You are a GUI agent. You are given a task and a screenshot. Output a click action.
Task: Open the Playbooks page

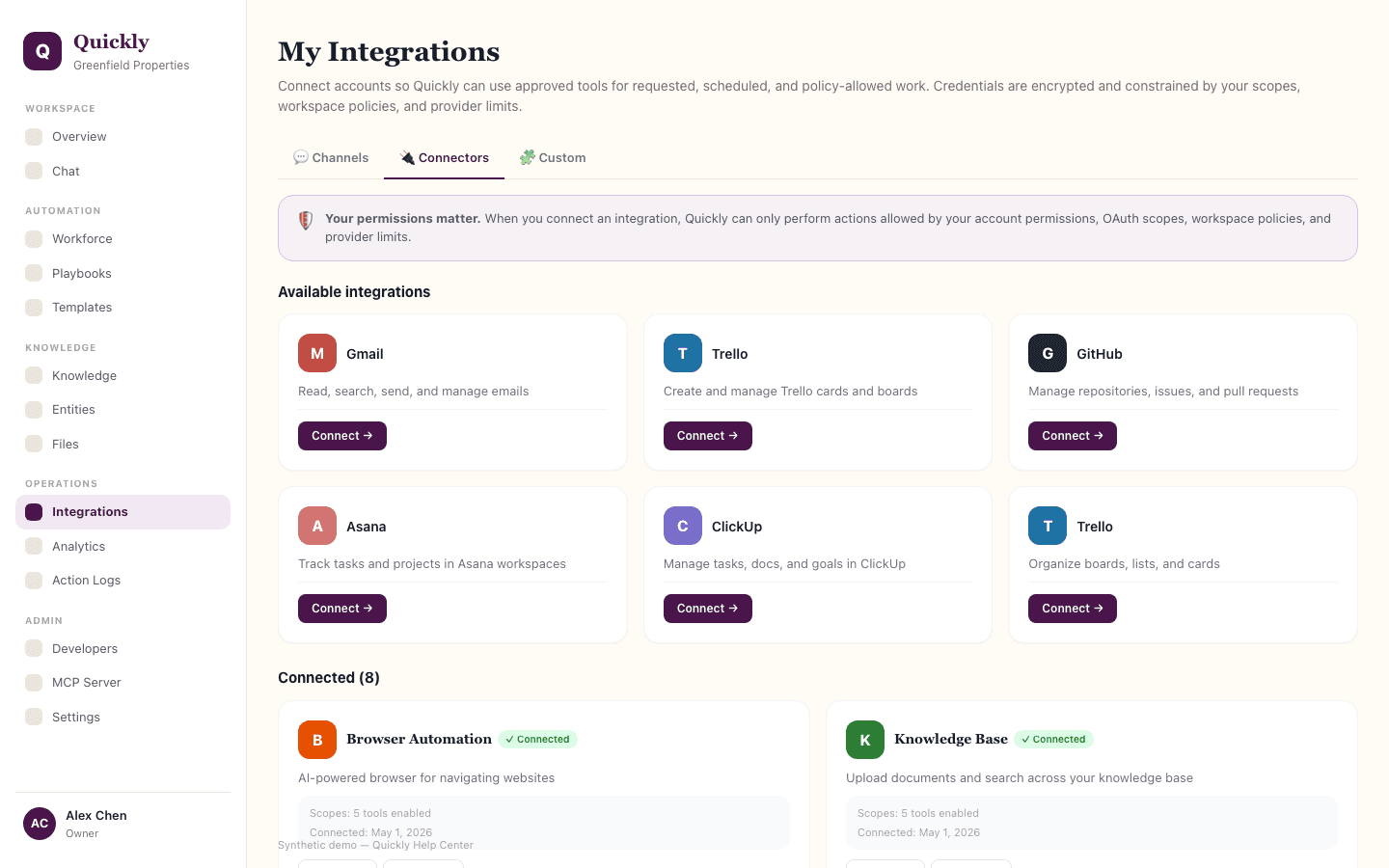pyautogui.click(x=123, y=273)
